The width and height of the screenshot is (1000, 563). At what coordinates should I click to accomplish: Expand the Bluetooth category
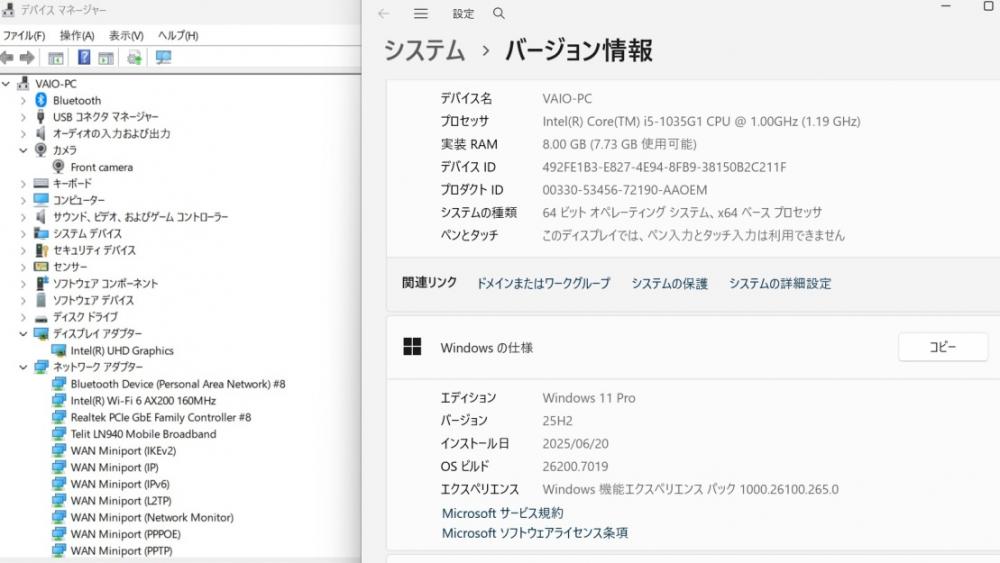click(x=24, y=100)
